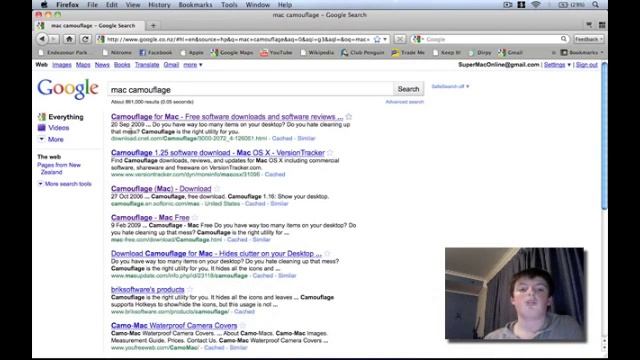Select the 'mac camouflage - Google Search' tab
Viewport: 640px width, 360px height.
point(89,25)
